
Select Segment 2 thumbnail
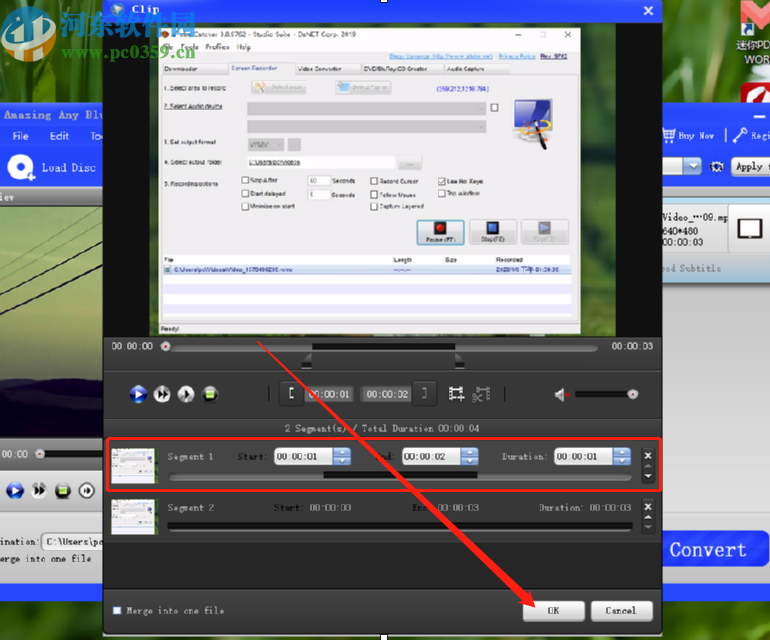pyautogui.click(x=133, y=516)
